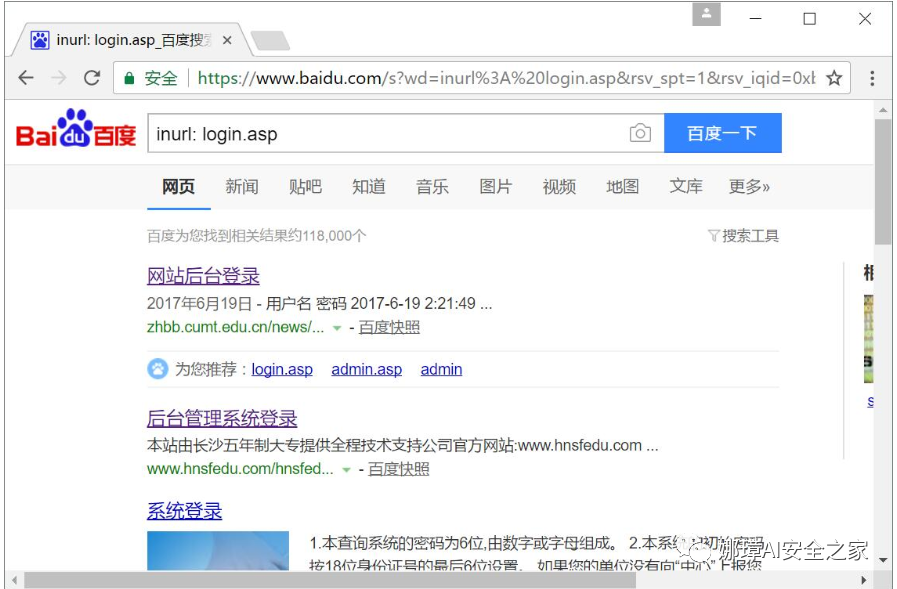Click the horizontal scrollbar left arrow

[14, 580]
